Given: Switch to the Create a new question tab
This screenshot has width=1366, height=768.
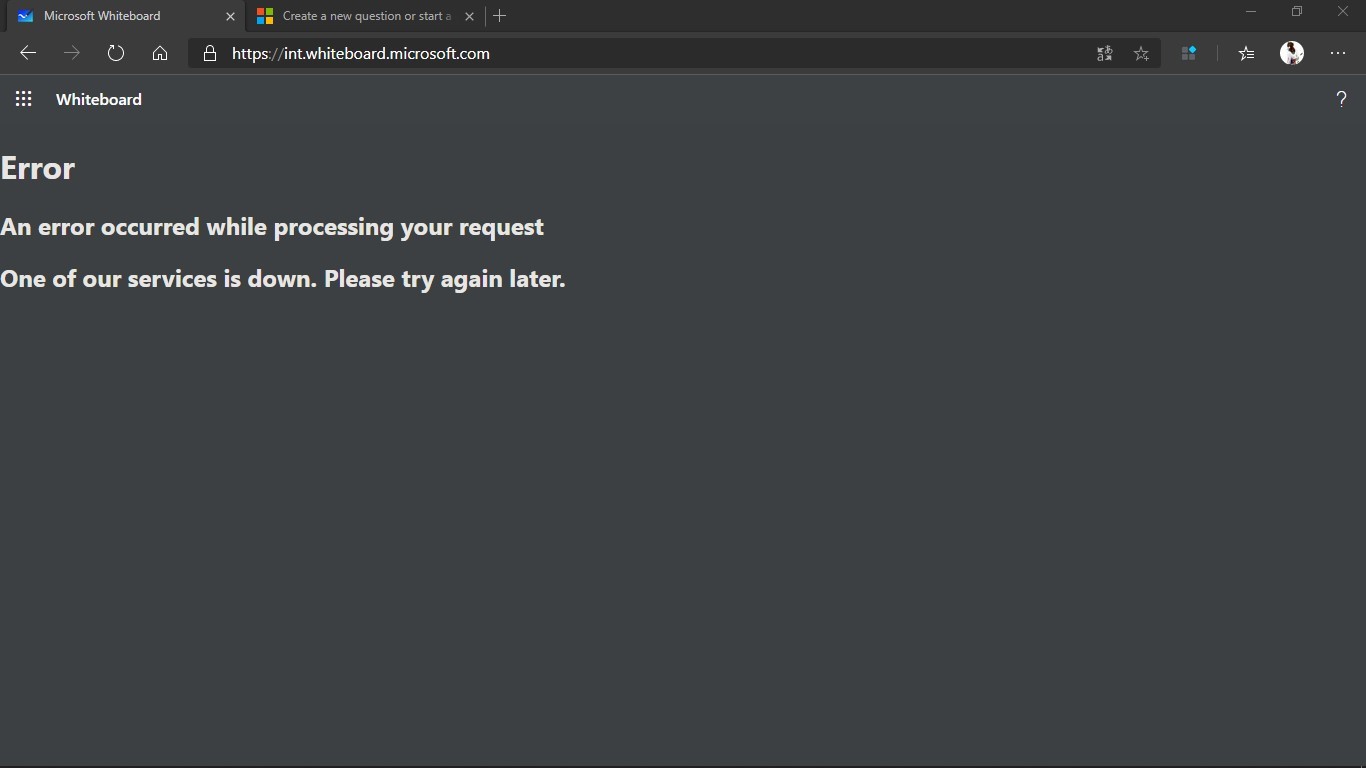Looking at the screenshot, I should [366, 16].
